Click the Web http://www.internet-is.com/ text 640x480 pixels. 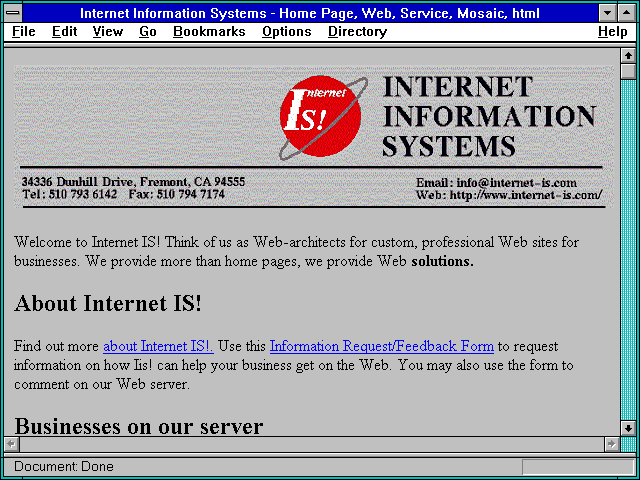[509, 195]
